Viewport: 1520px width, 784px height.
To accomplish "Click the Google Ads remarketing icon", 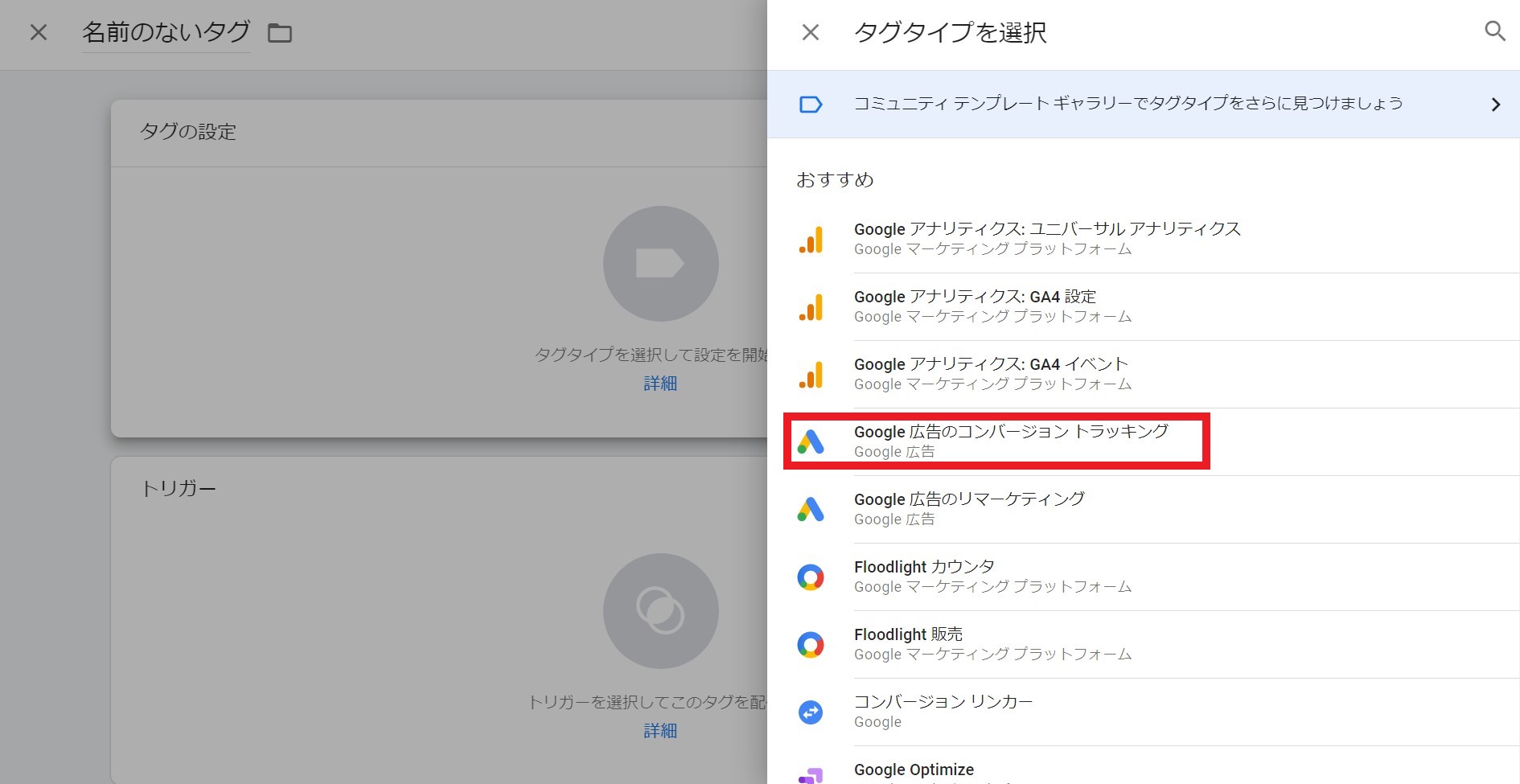I will tap(811, 509).
